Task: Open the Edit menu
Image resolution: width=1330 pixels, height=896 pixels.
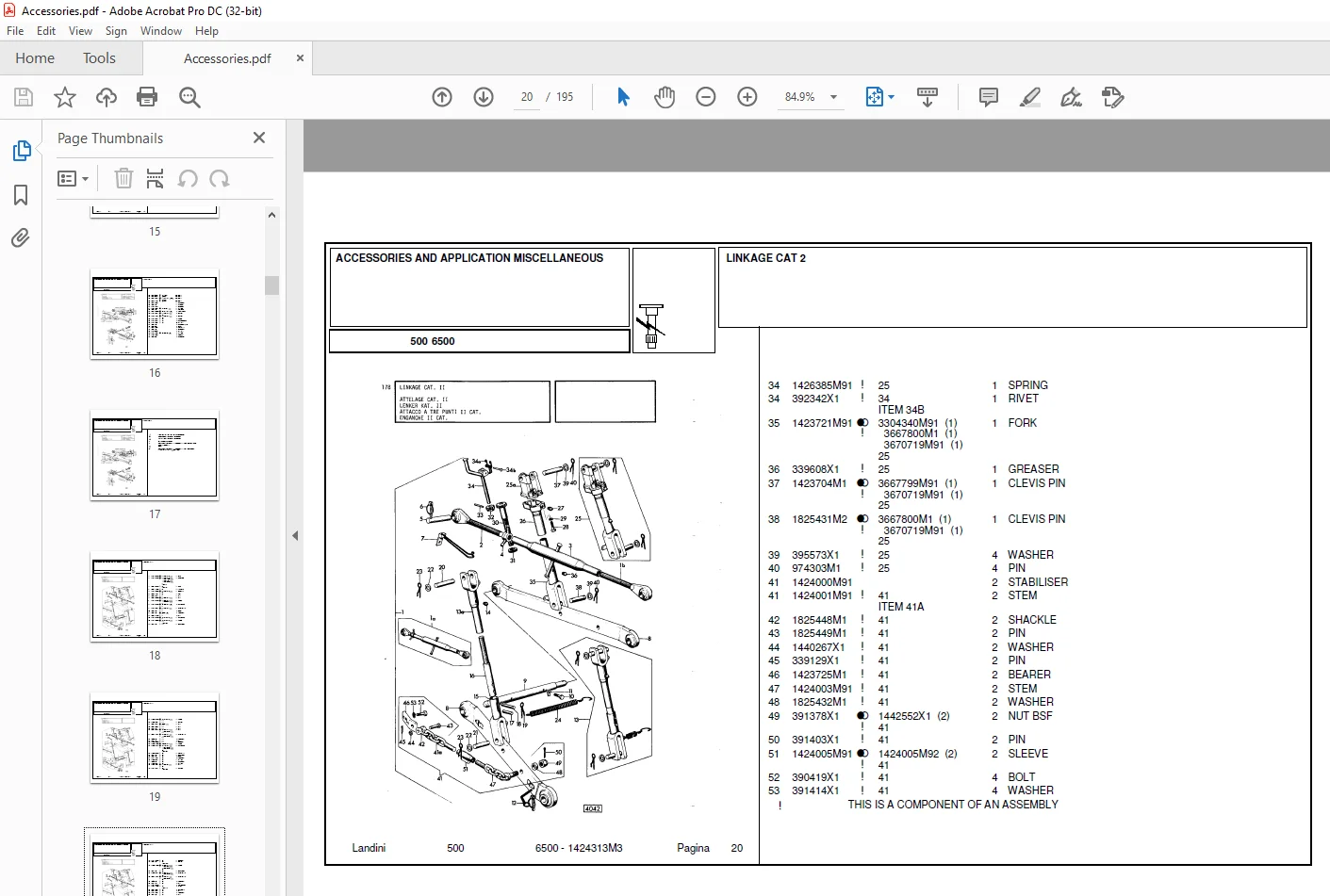Action: [x=46, y=31]
